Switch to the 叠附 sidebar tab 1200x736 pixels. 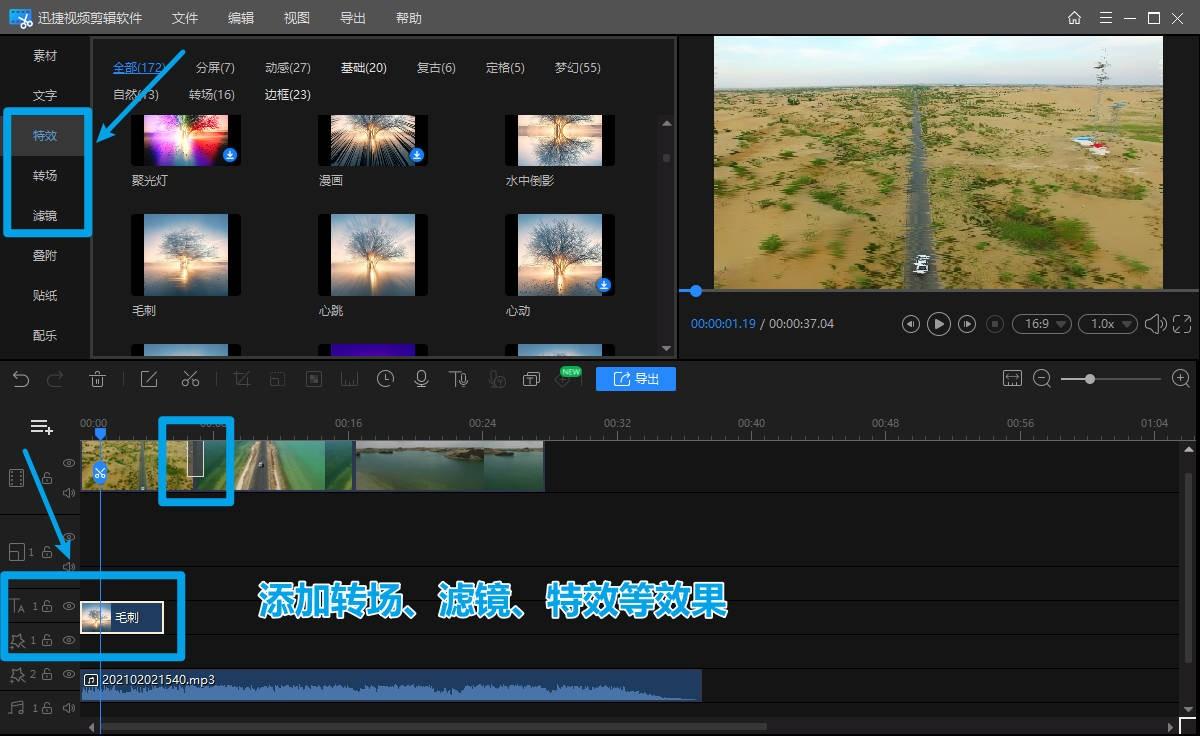(45, 255)
